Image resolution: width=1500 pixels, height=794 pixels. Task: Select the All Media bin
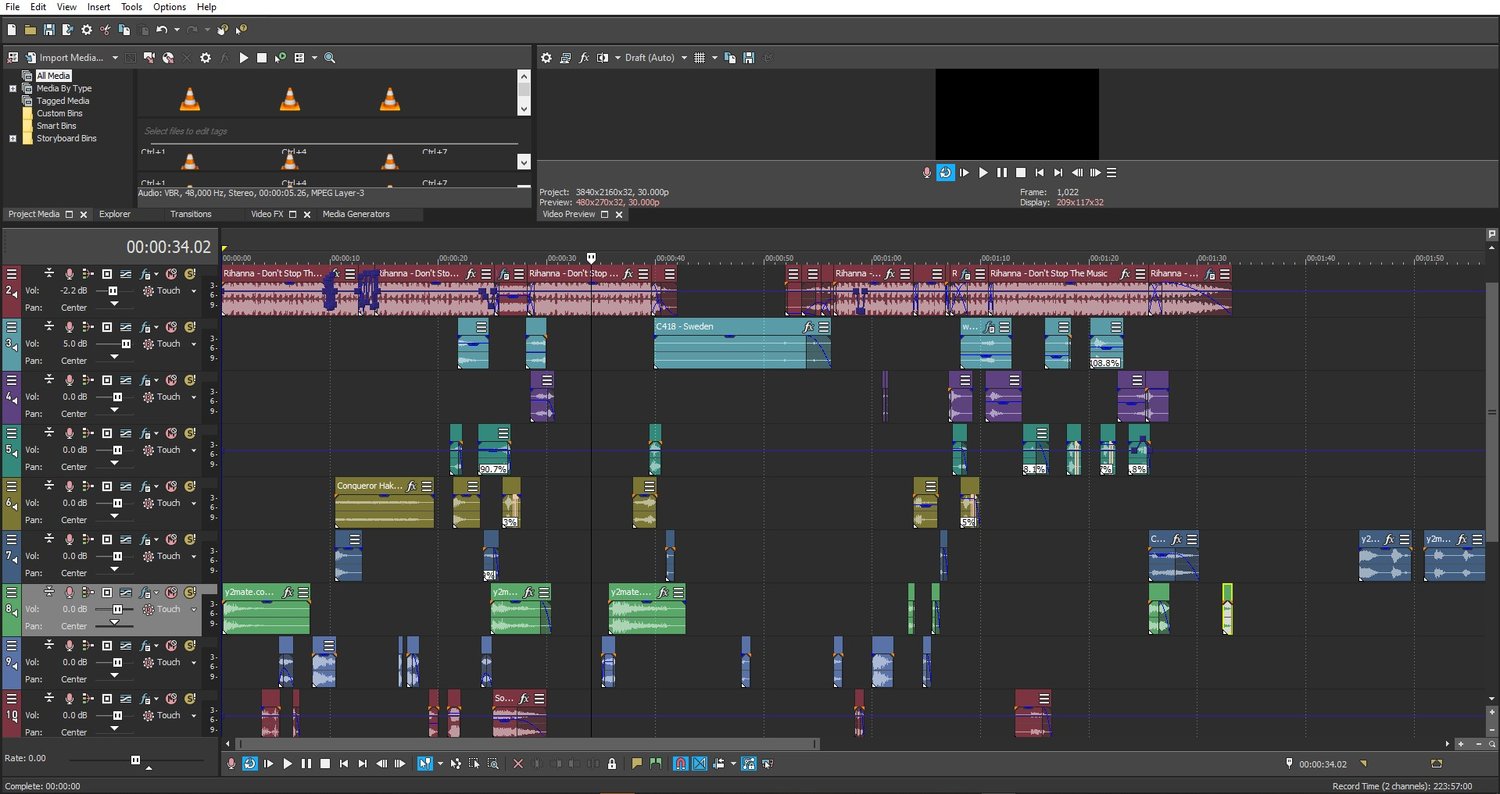point(53,76)
